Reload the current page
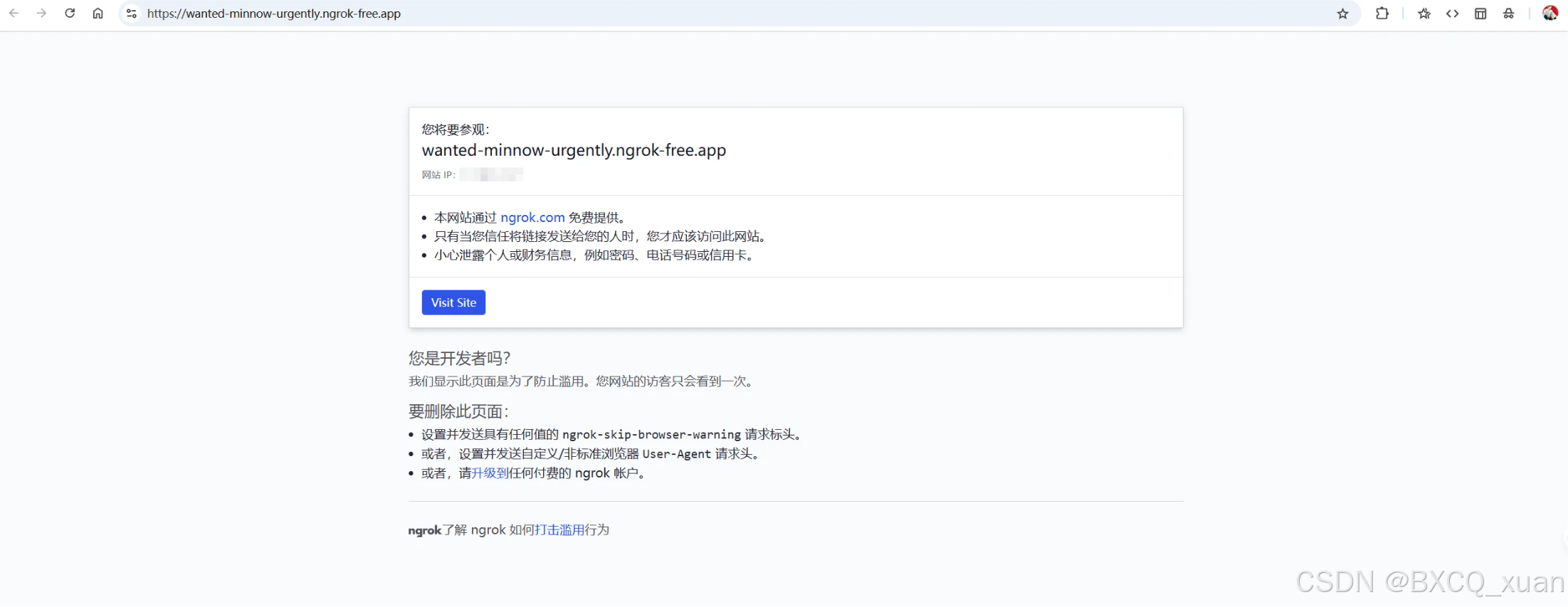Image resolution: width=1568 pixels, height=607 pixels. 70,14
